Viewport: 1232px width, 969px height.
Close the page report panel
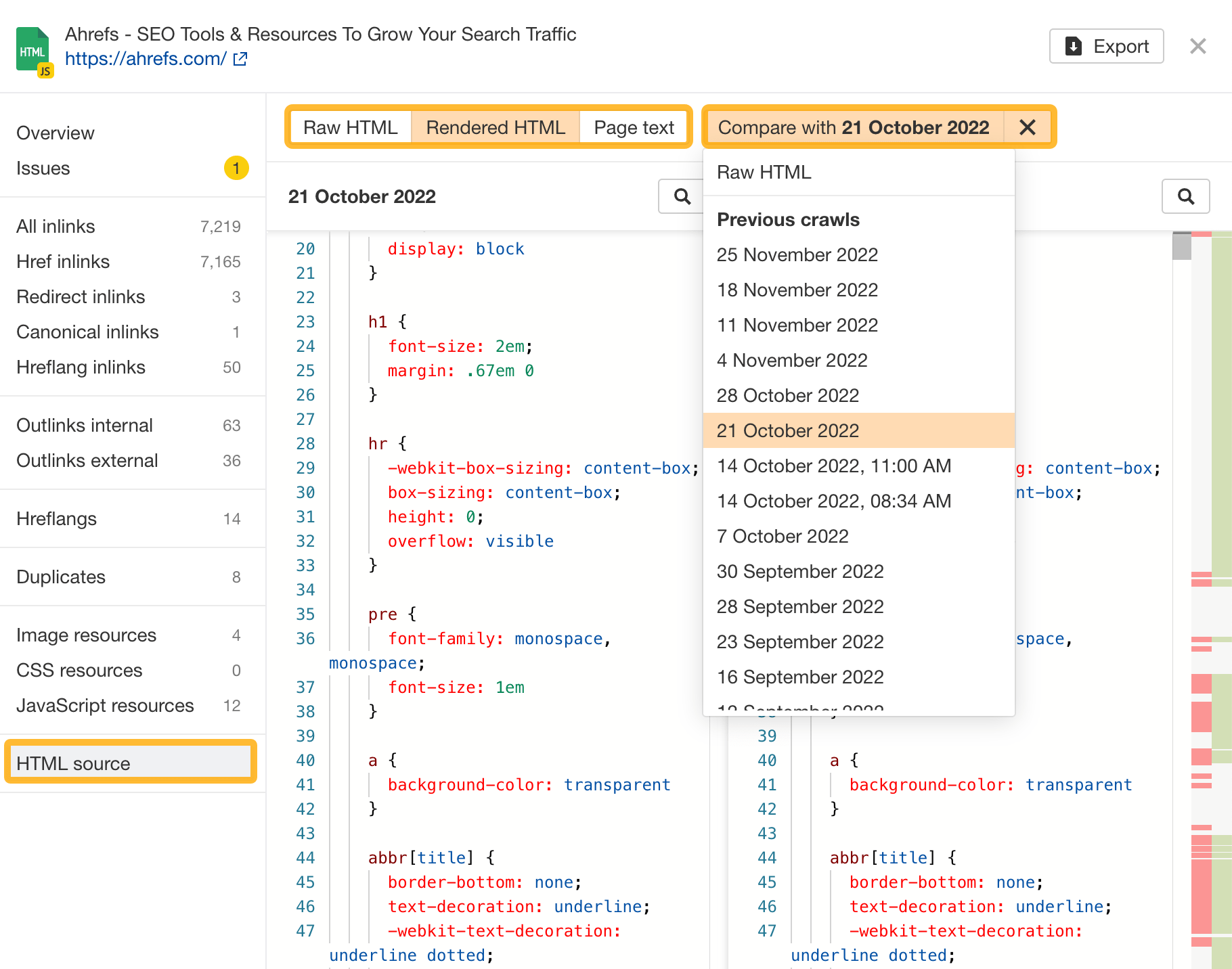(x=1198, y=46)
